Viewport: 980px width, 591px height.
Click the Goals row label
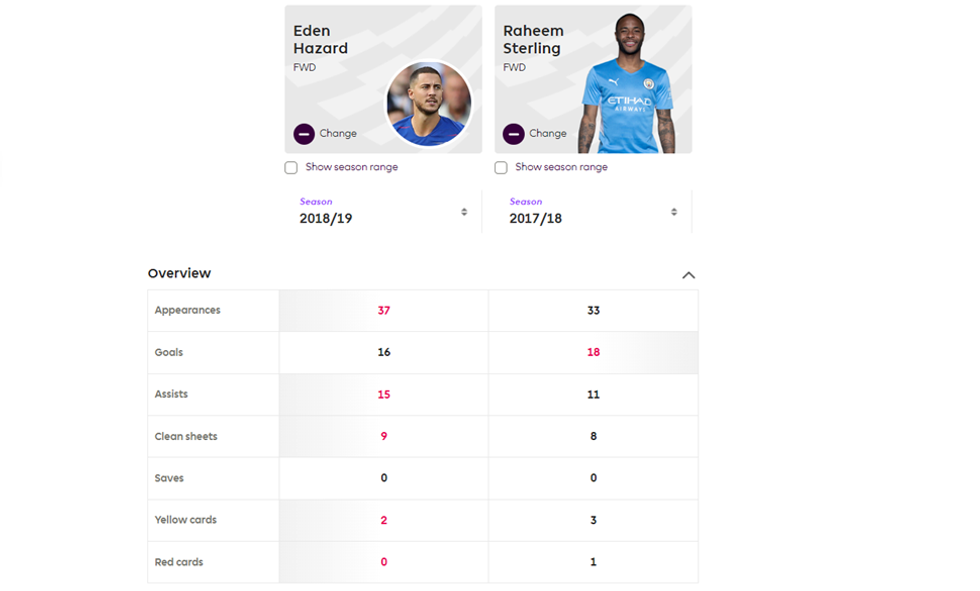pos(169,352)
